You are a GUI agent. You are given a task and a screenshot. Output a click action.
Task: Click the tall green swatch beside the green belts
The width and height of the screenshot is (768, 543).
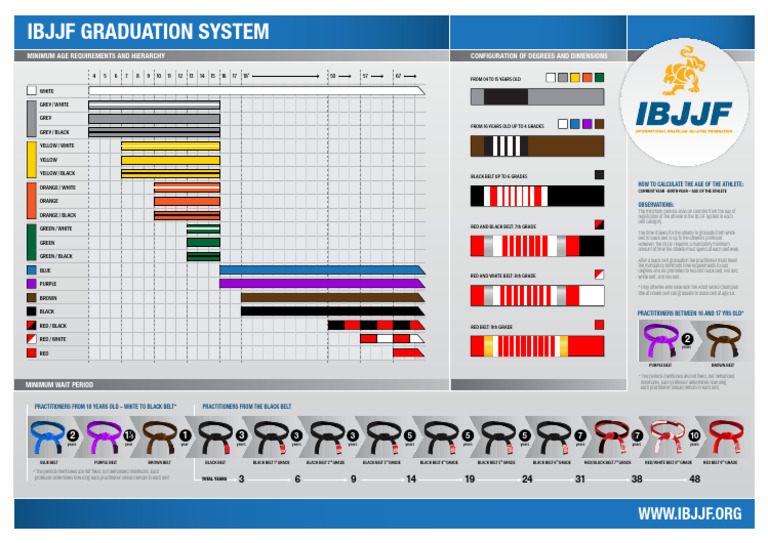(32, 242)
